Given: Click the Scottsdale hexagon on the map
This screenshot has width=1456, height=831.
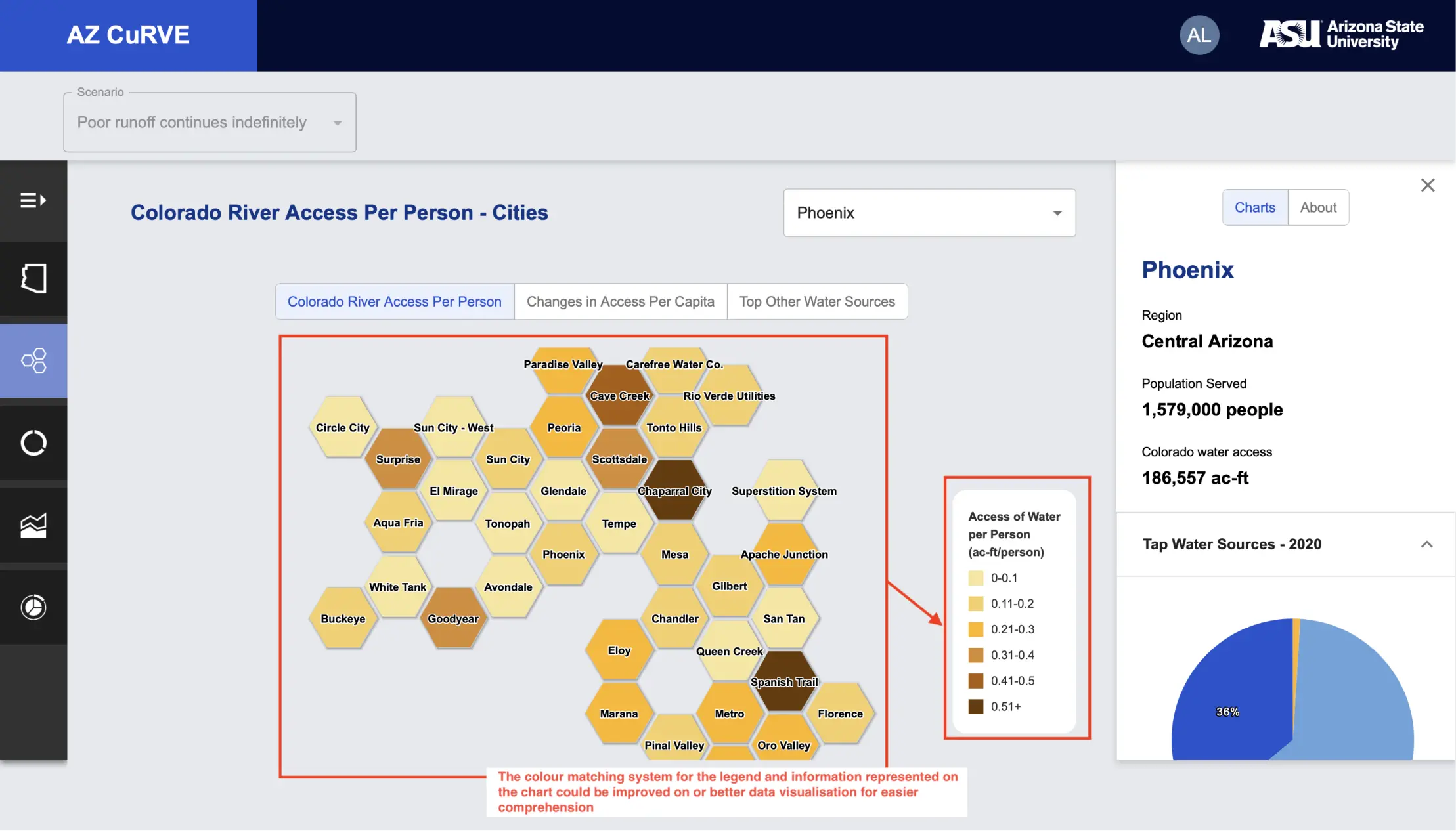Looking at the screenshot, I should pyautogui.click(x=618, y=460).
